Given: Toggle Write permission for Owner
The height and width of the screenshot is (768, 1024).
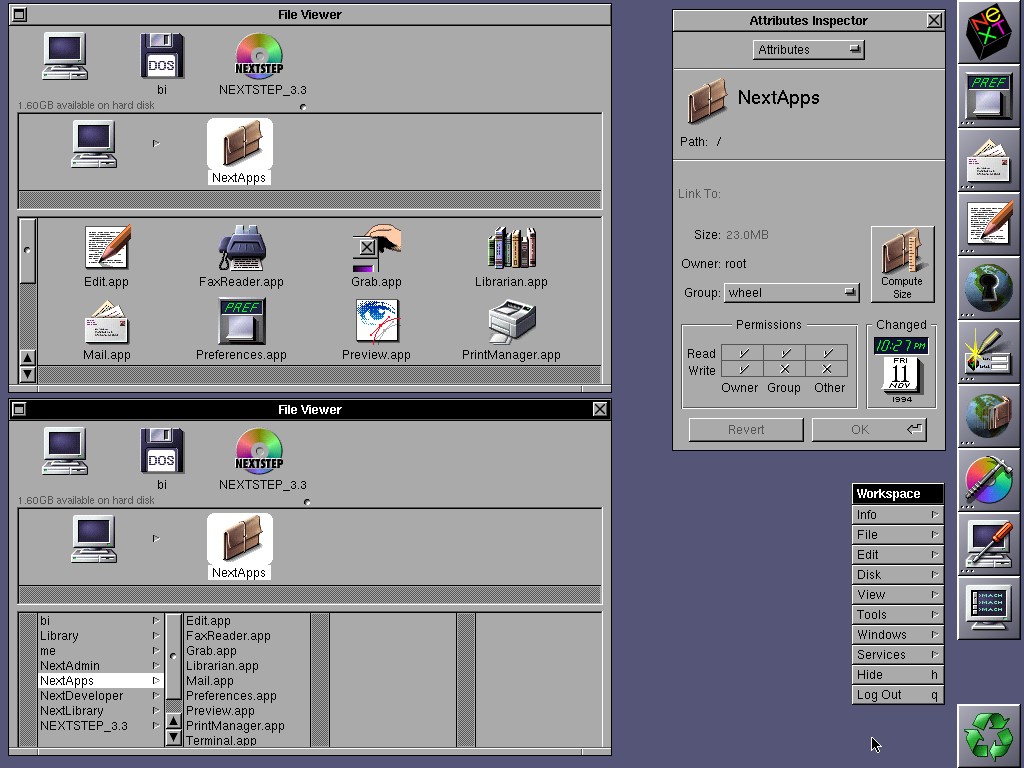Looking at the screenshot, I should click(743, 370).
